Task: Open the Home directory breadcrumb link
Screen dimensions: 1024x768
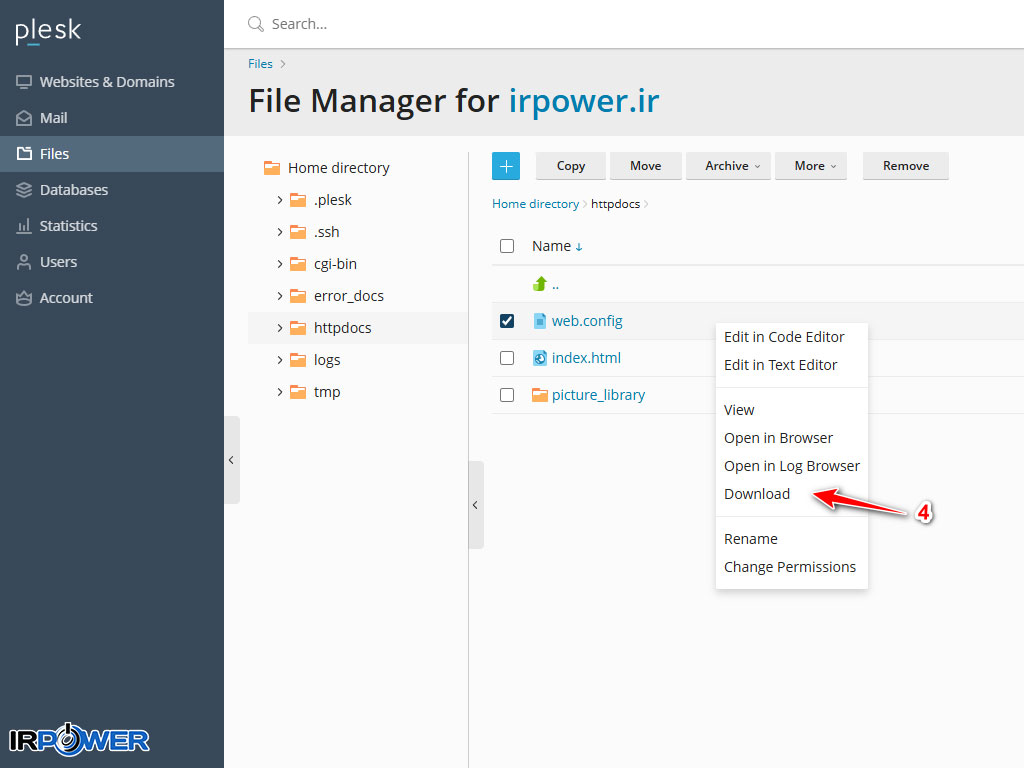Action: pyautogui.click(x=535, y=204)
